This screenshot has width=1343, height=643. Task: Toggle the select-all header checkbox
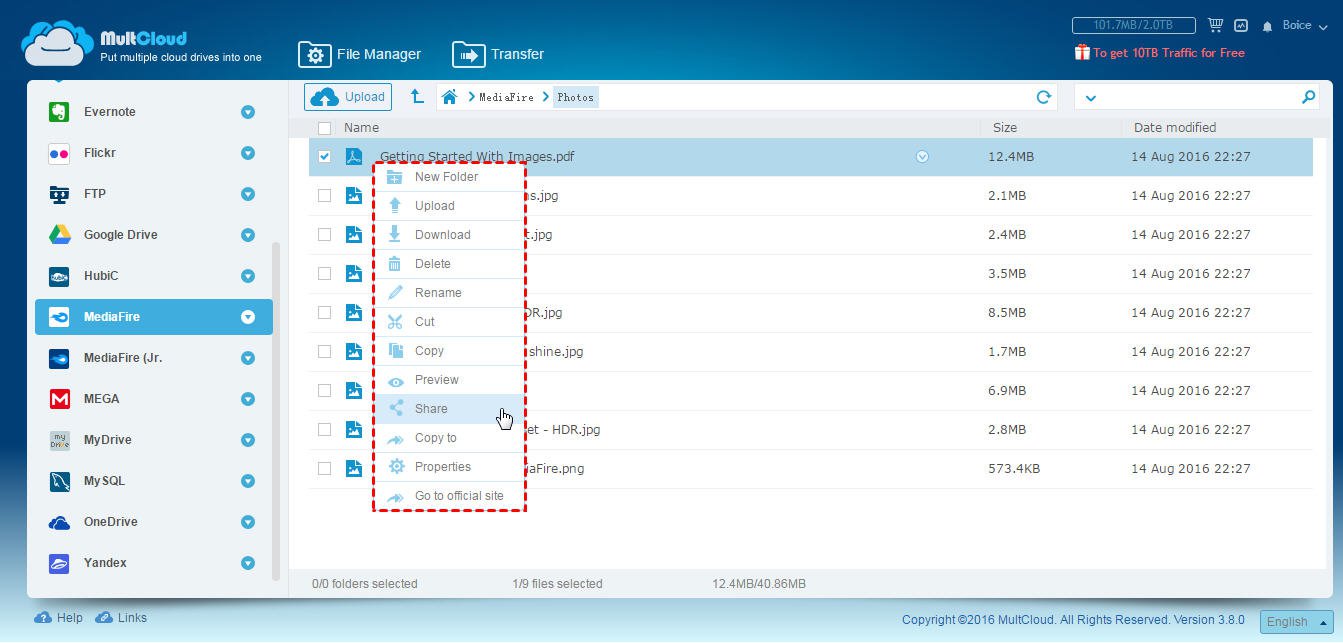pos(324,128)
